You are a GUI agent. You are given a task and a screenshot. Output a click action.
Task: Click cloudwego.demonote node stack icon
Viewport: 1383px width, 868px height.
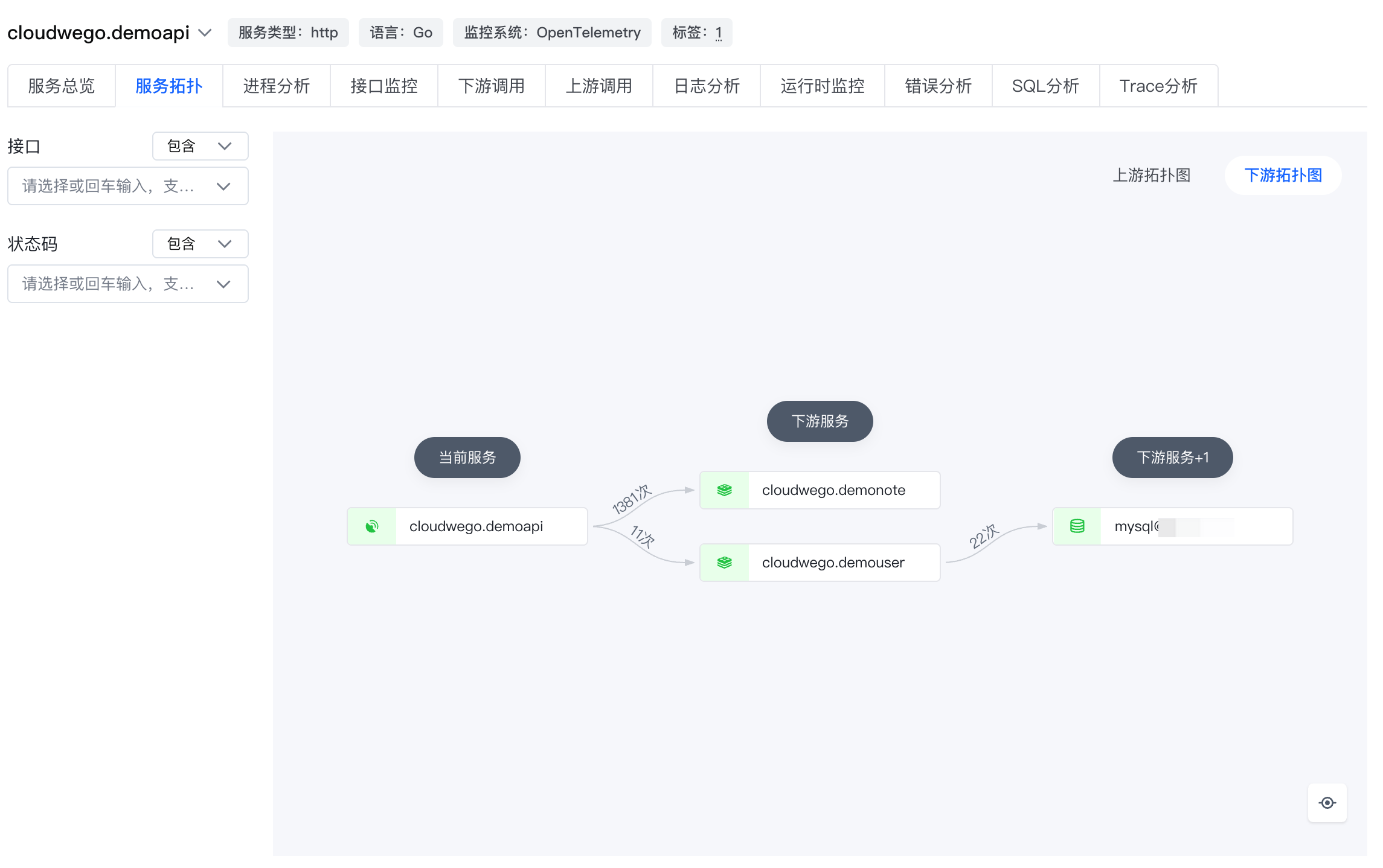click(724, 490)
